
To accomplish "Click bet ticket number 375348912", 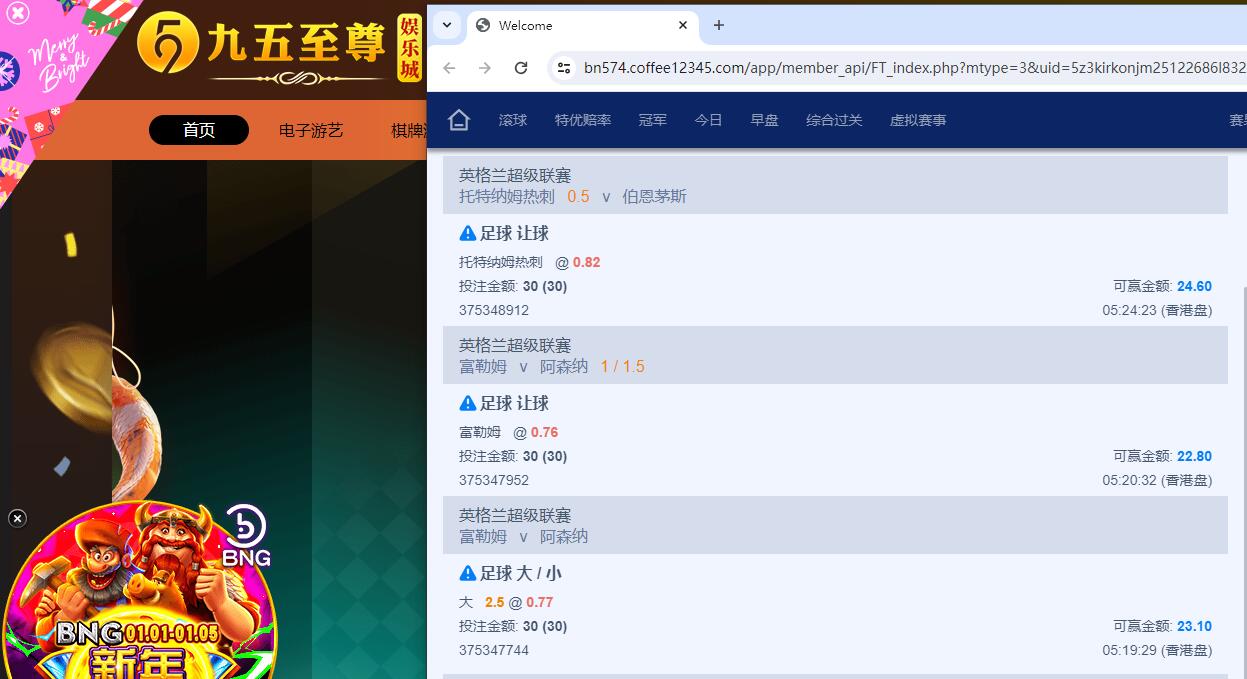I will click(494, 310).
